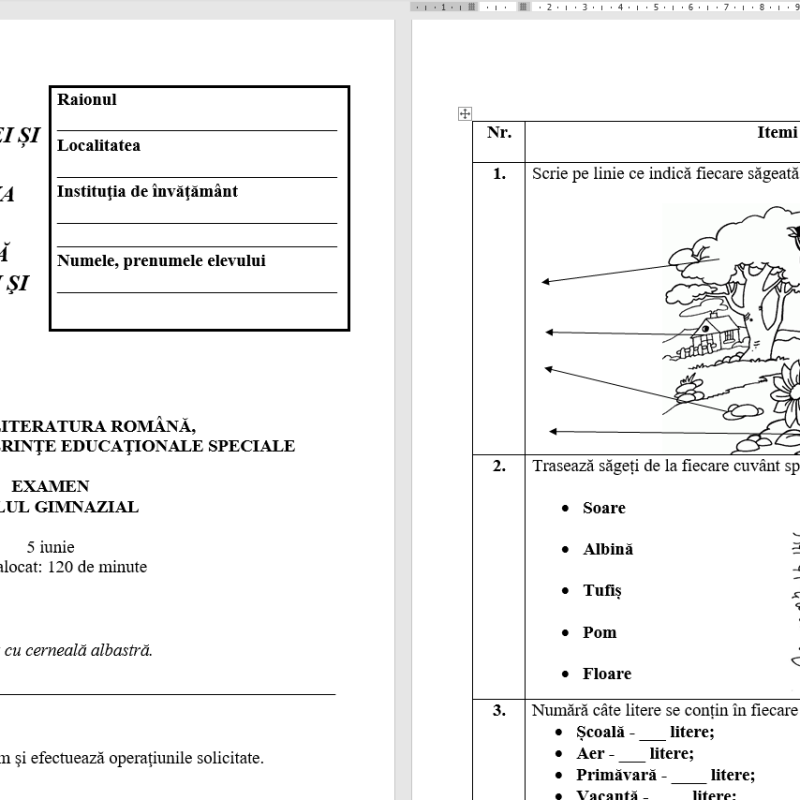Click the 5 iunie date text
Screen dimensions: 800x800
pyautogui.click(x=50, y=547)
